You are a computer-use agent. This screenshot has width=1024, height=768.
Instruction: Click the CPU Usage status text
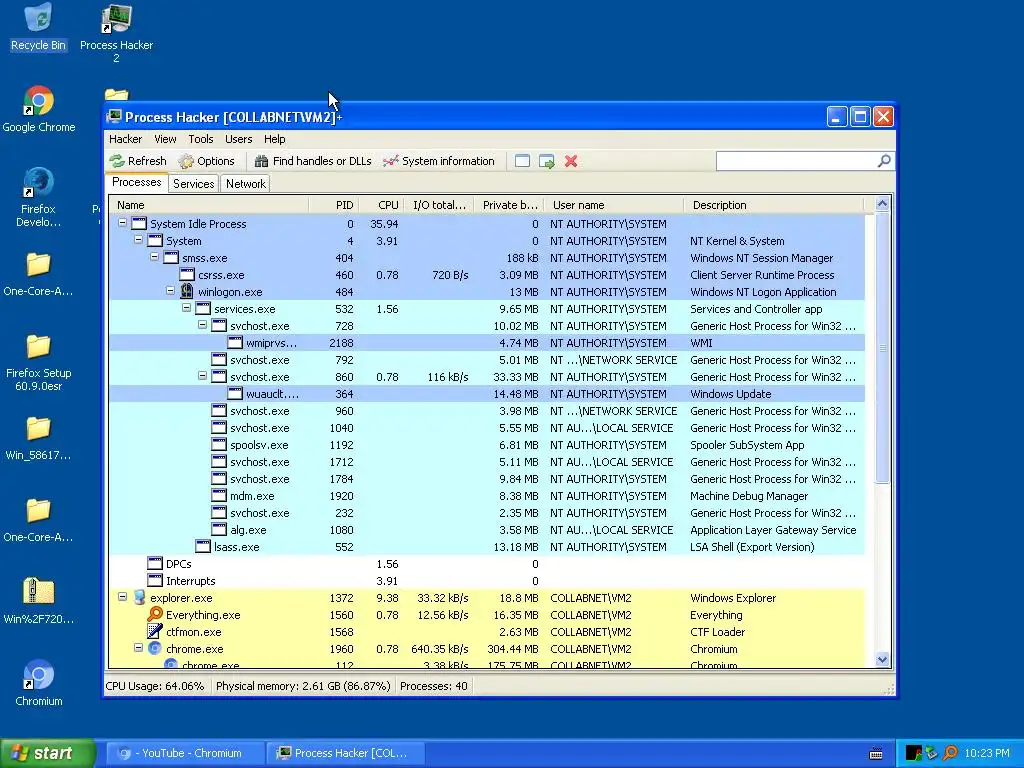click(155, 686)
